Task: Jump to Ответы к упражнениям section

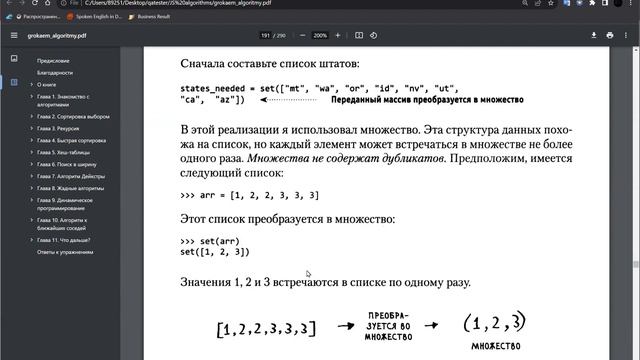Action: click(65, 252)
